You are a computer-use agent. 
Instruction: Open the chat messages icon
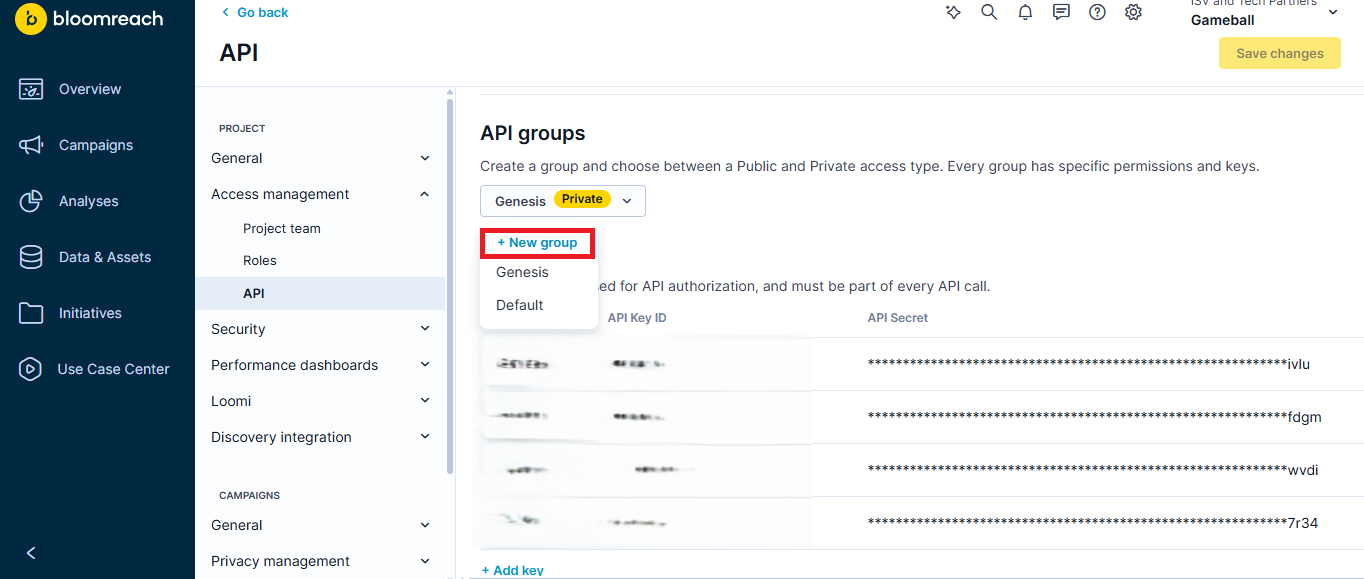1061,12
